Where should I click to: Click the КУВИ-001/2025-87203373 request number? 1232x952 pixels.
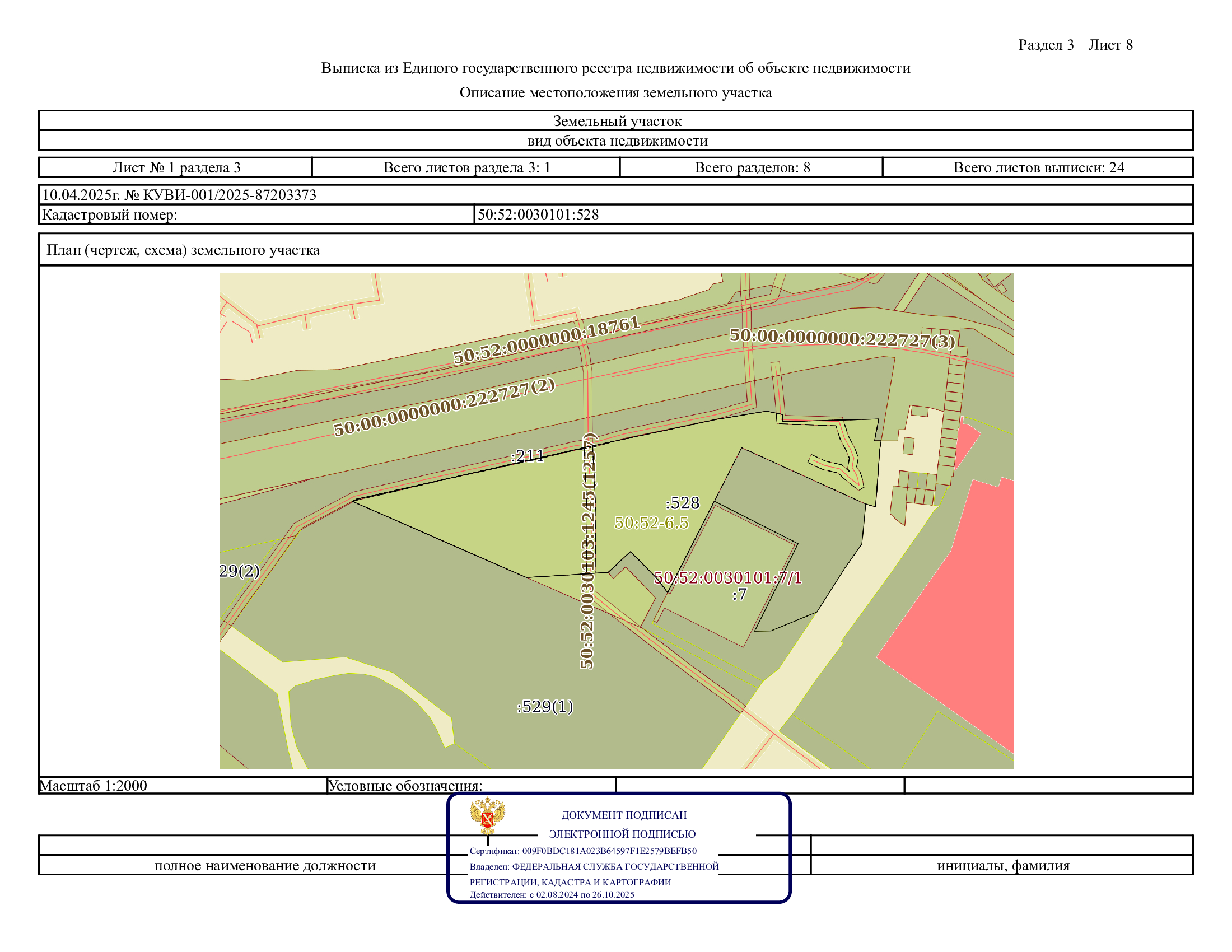coord(228,194)
